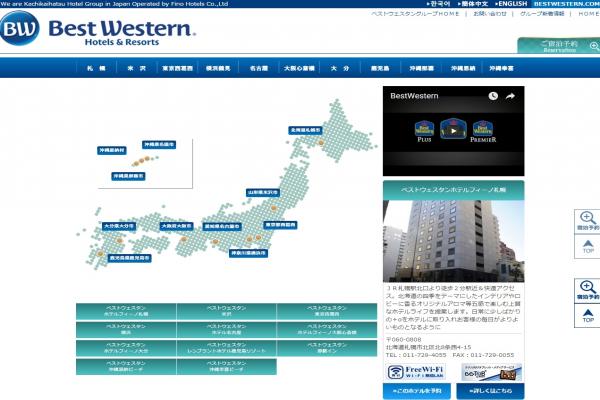The width and height of the screenshot is (600, 400).
Task: Click the Kagoshima hotel dot on map
Action: 100,253
